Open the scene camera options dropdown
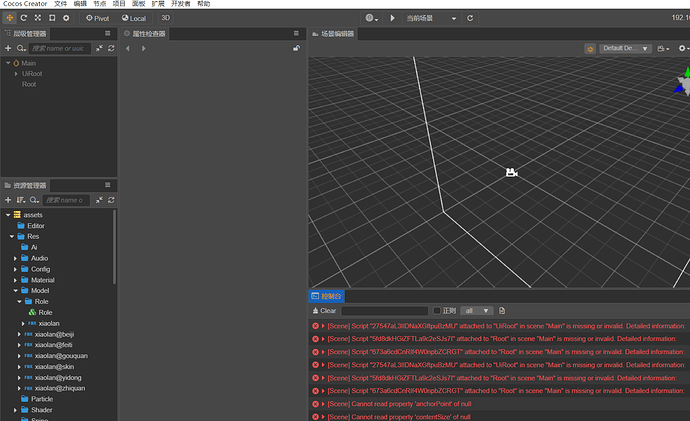690x421 pixels. [x=663, y=48]
